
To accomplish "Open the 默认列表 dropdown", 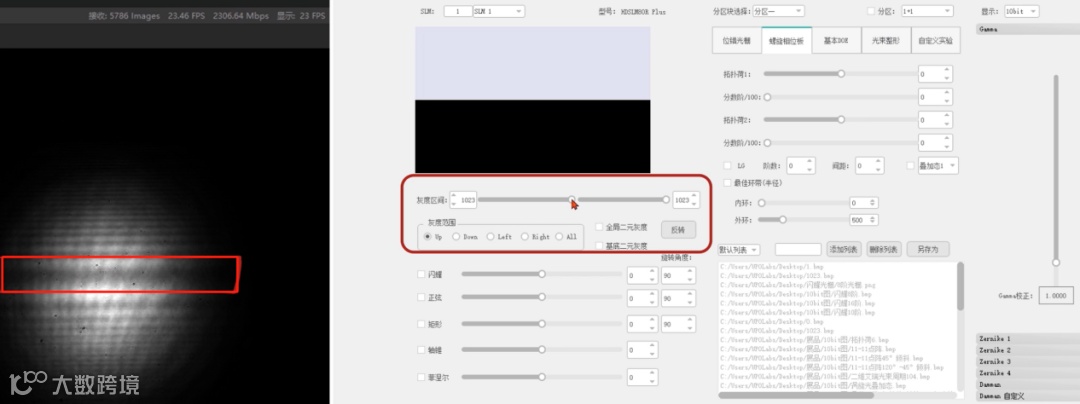I will [x=738, y=249].
